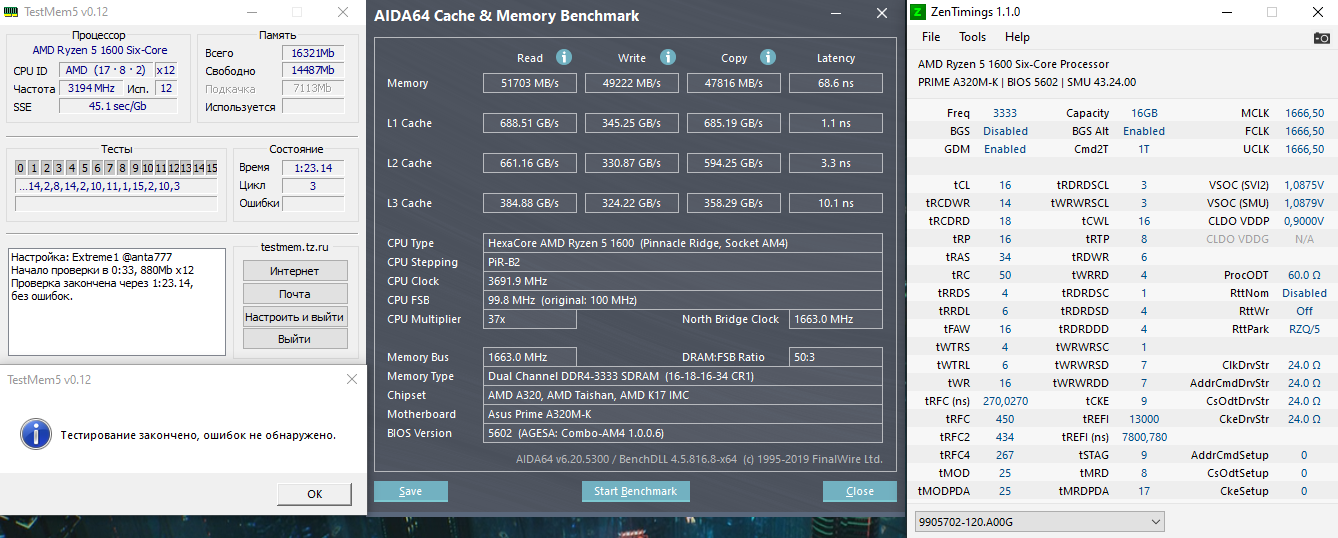Click the Read column info icon

point(564,58)
